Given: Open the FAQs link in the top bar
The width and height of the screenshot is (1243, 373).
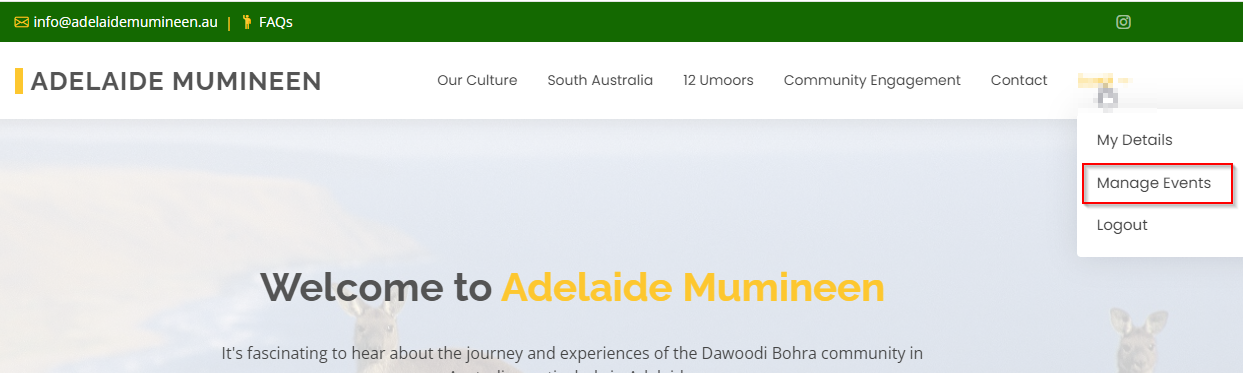Looking at the screenshot, I should (275, 22).
